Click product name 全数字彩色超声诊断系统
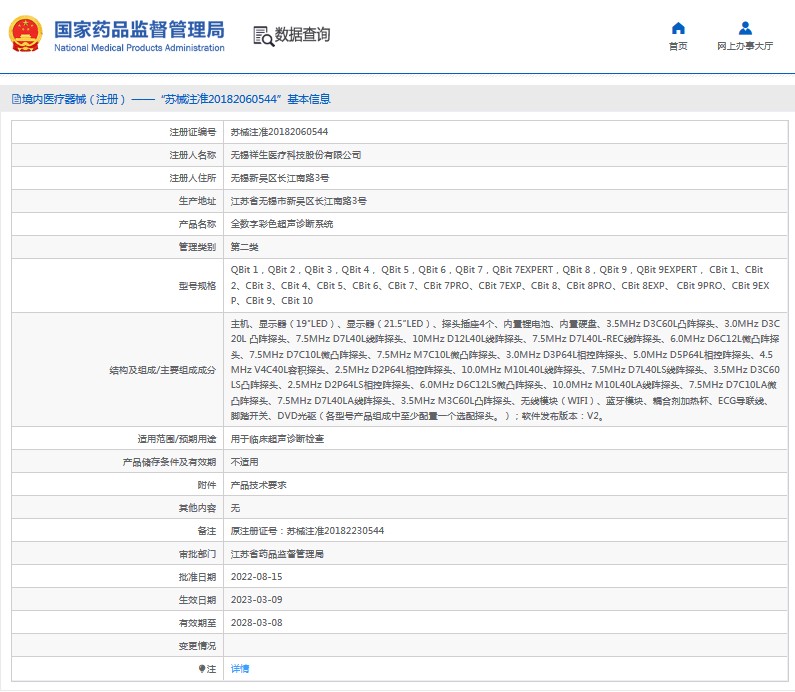 coord(282,224)
